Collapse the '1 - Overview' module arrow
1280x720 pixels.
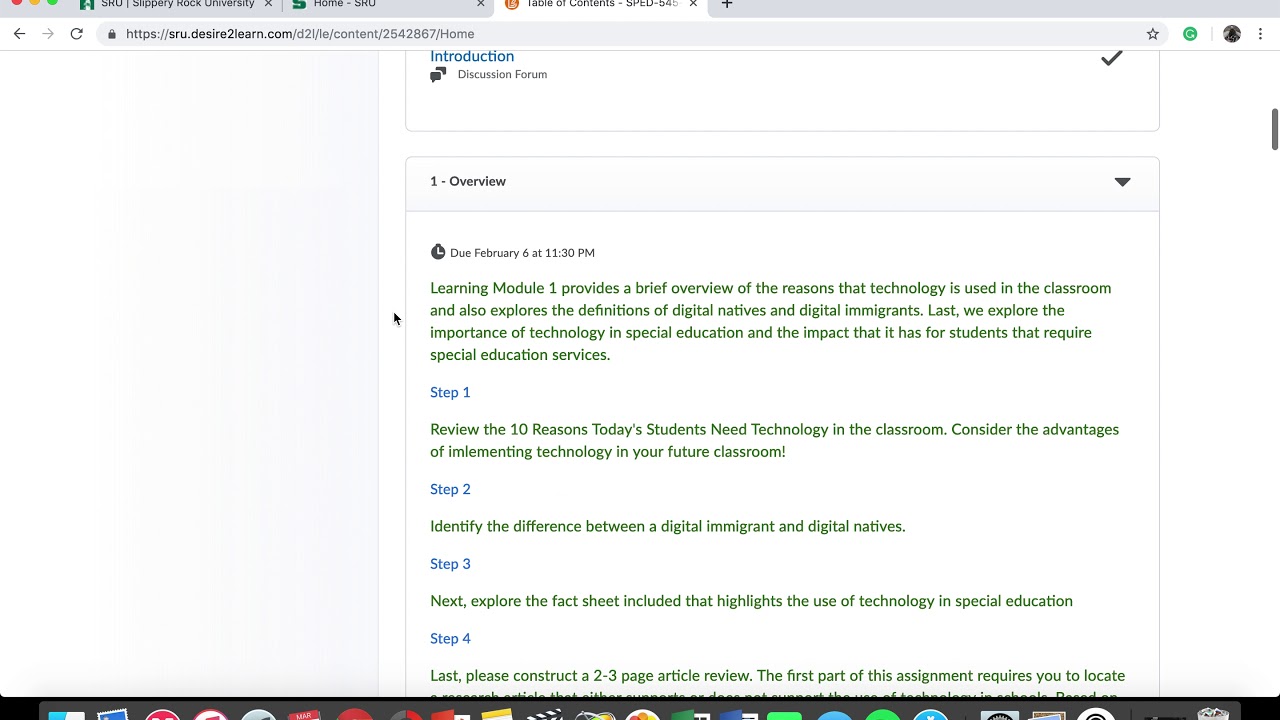[1122, 182]
